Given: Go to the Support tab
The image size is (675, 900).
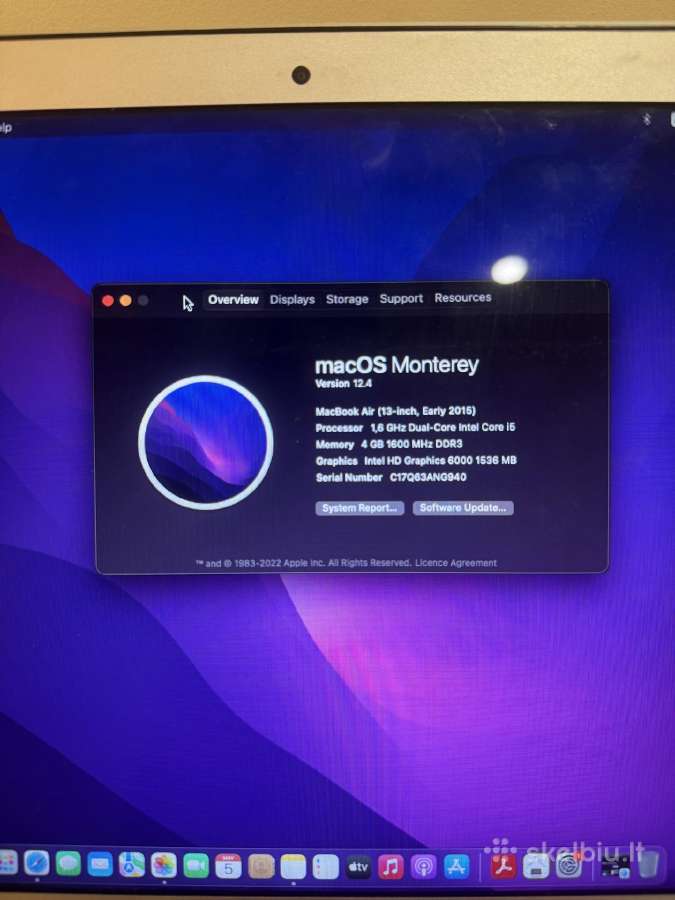Looking at the screenshot, I should tap(401, 298).
